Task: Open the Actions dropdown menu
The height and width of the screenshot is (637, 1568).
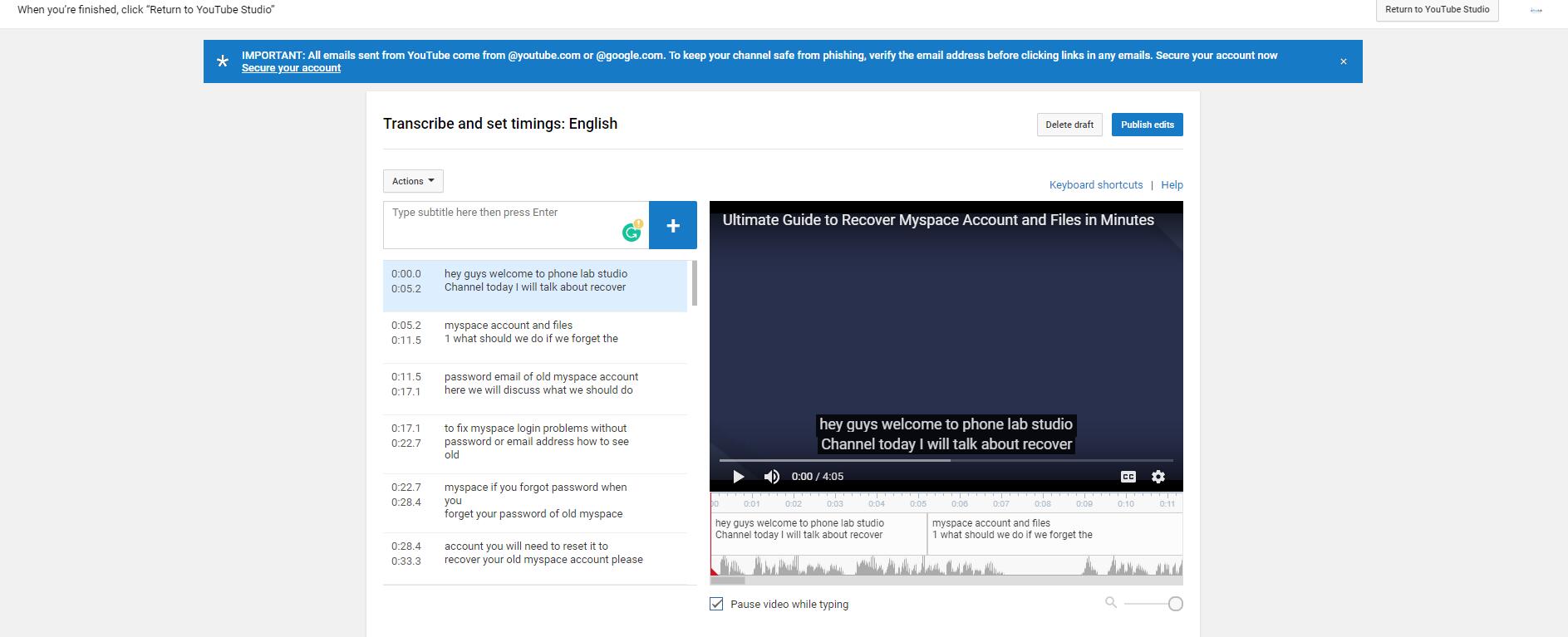Action: [413, 181]
